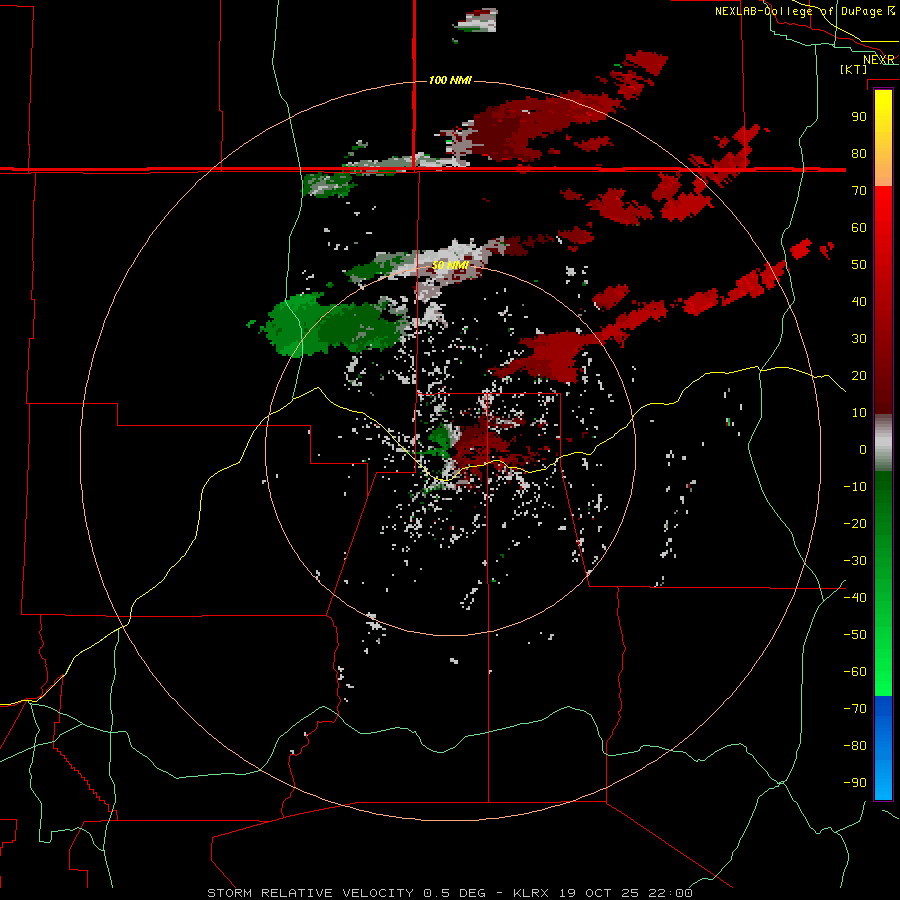
Task: Click the NEXR label at top right
Action: (879, 60)
